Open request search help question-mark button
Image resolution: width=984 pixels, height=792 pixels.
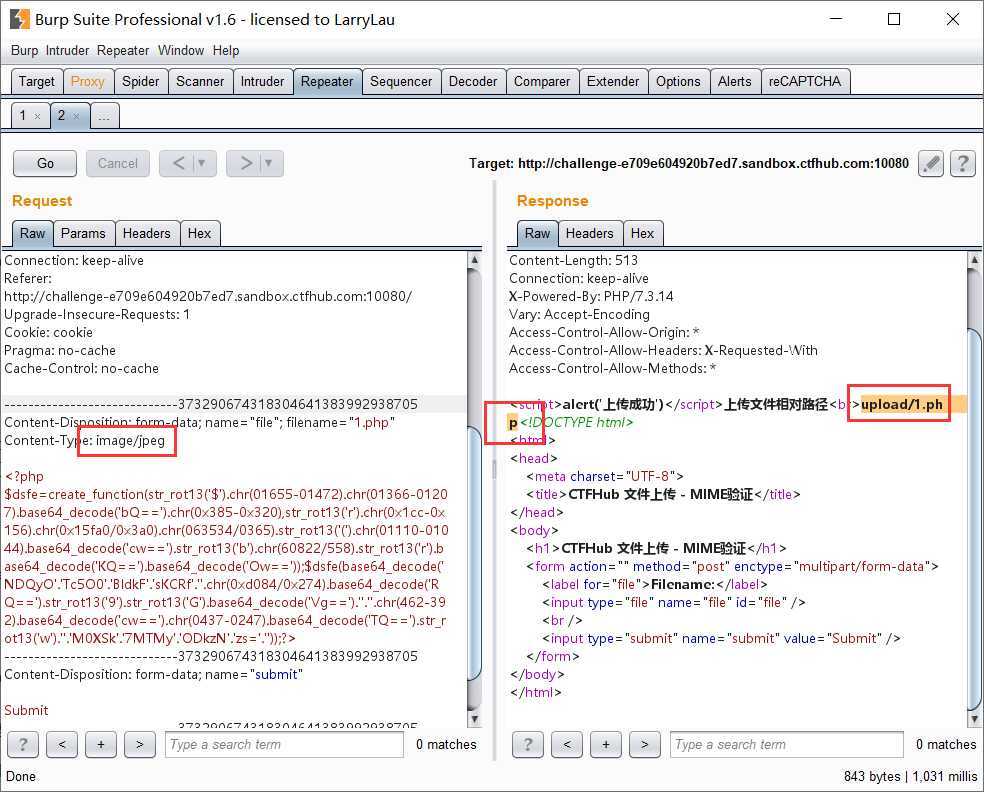(x=23, y=745)
